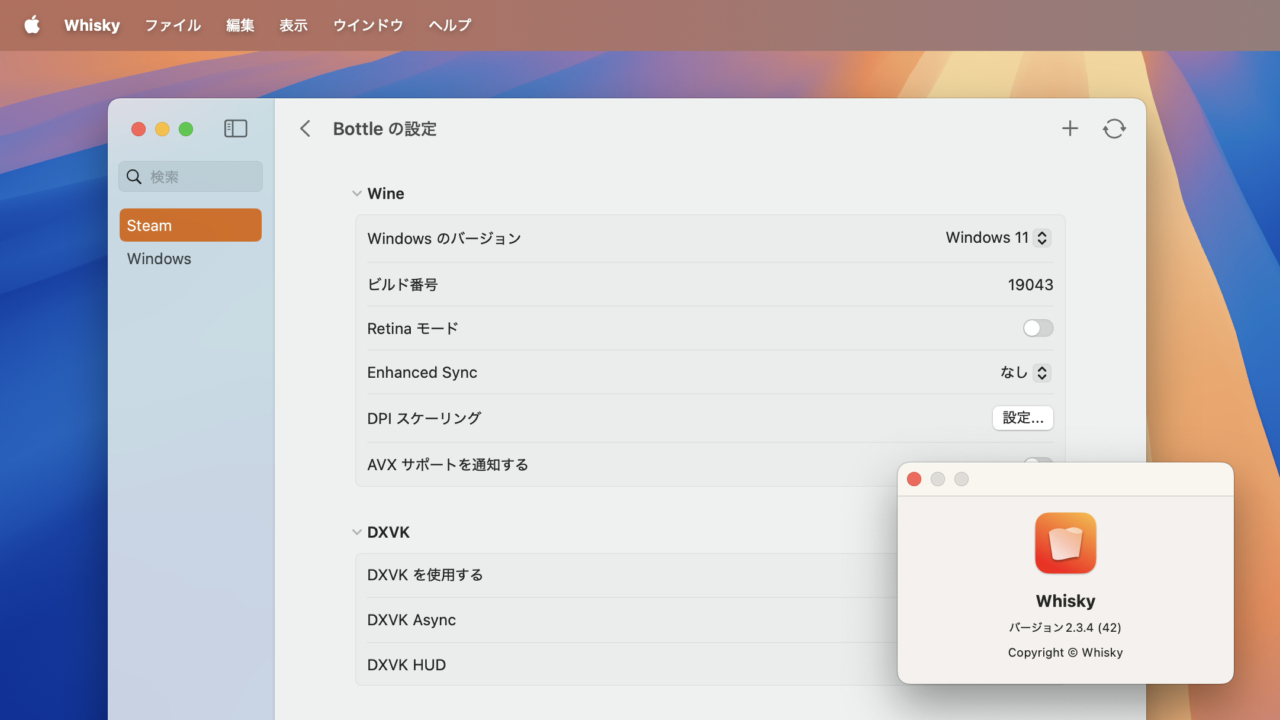The width and height of the screenshot is (1280, 720).
Task: Collapse the DXVK section
Action: click(x=357, y=532)
